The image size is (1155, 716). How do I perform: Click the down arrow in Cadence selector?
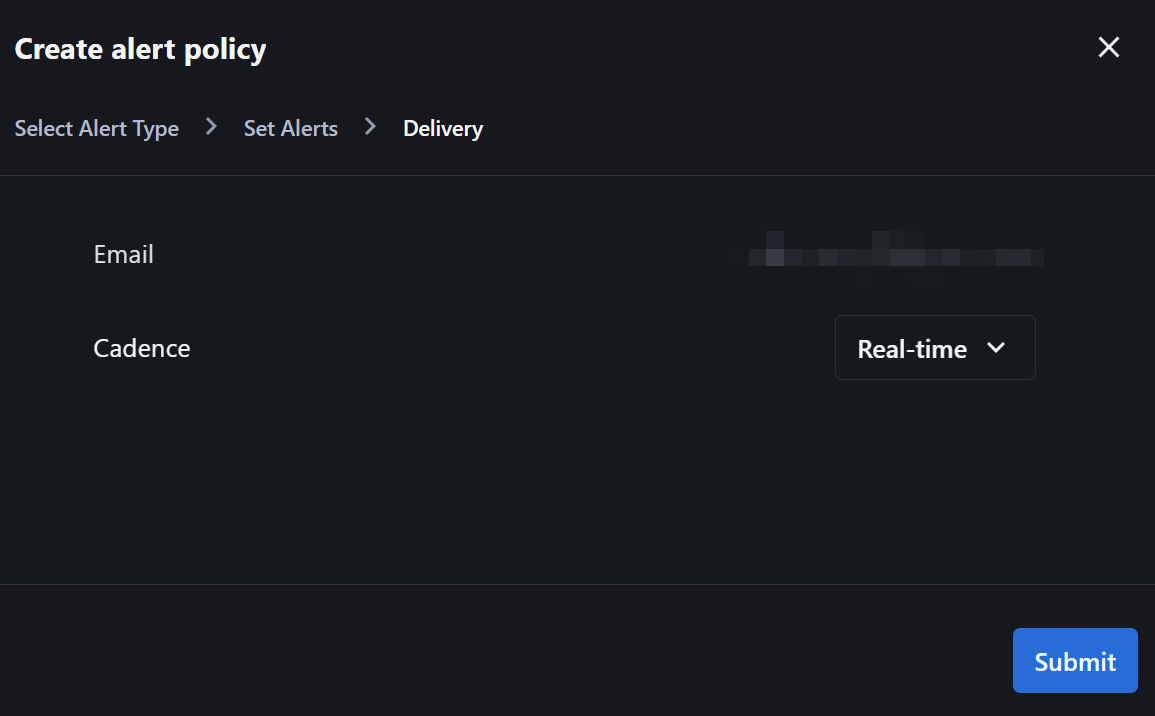pyautogui.click(x=996, y=348)
